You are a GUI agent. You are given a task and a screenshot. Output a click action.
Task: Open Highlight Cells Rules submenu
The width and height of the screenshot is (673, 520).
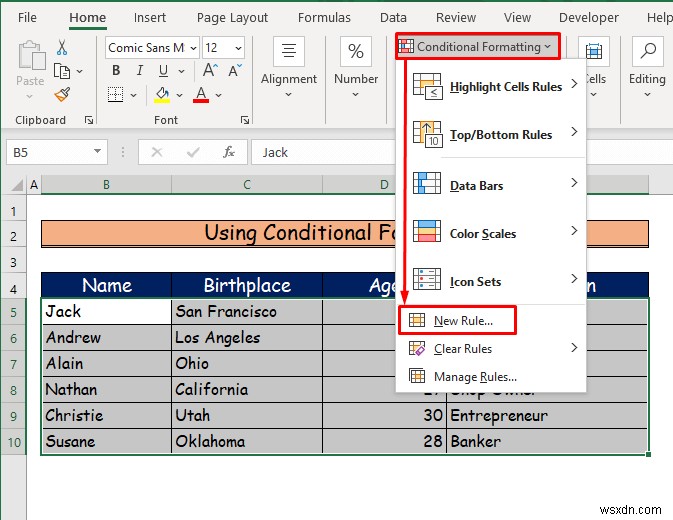491,86
